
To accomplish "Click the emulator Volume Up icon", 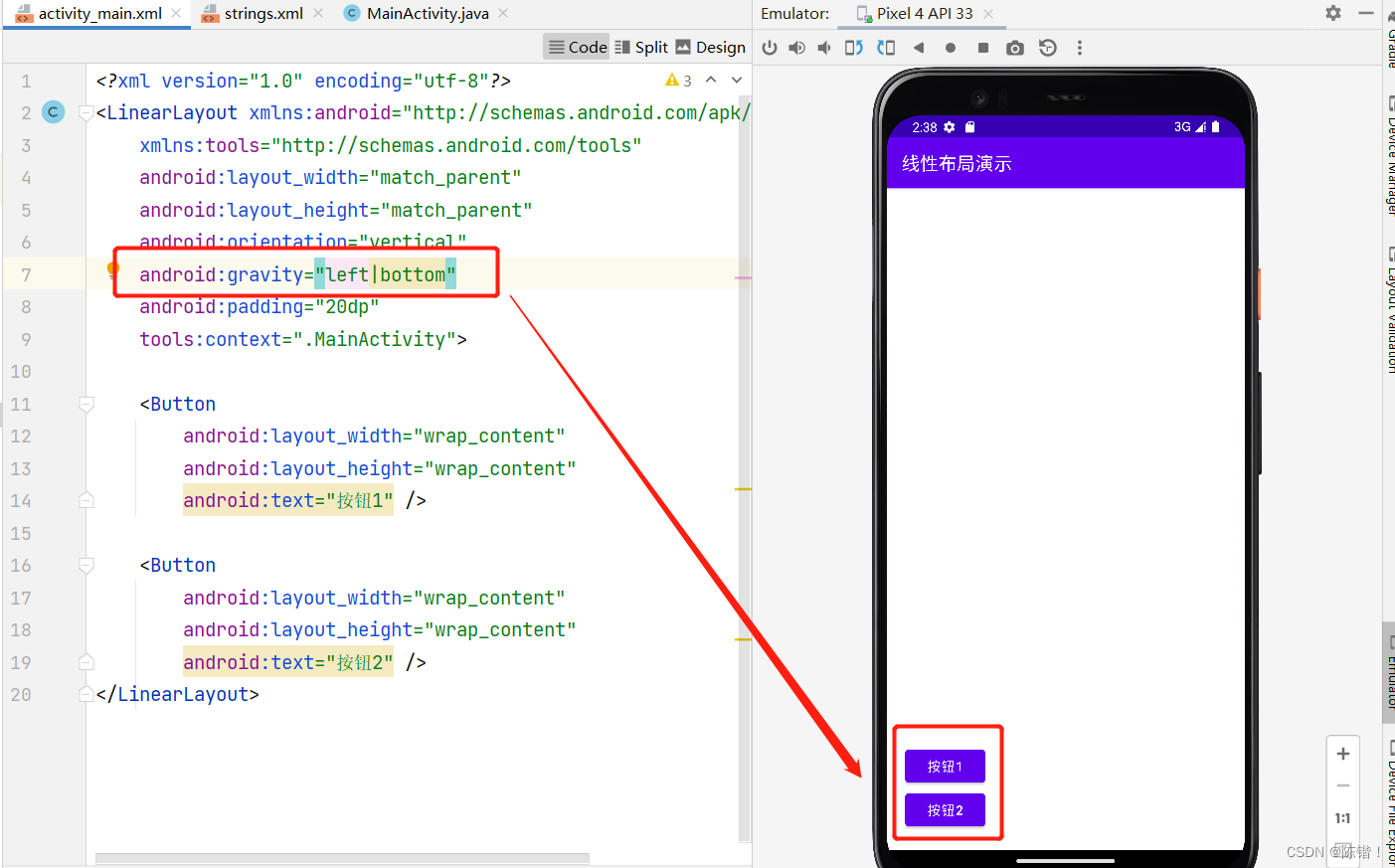I will click(797, 48).
